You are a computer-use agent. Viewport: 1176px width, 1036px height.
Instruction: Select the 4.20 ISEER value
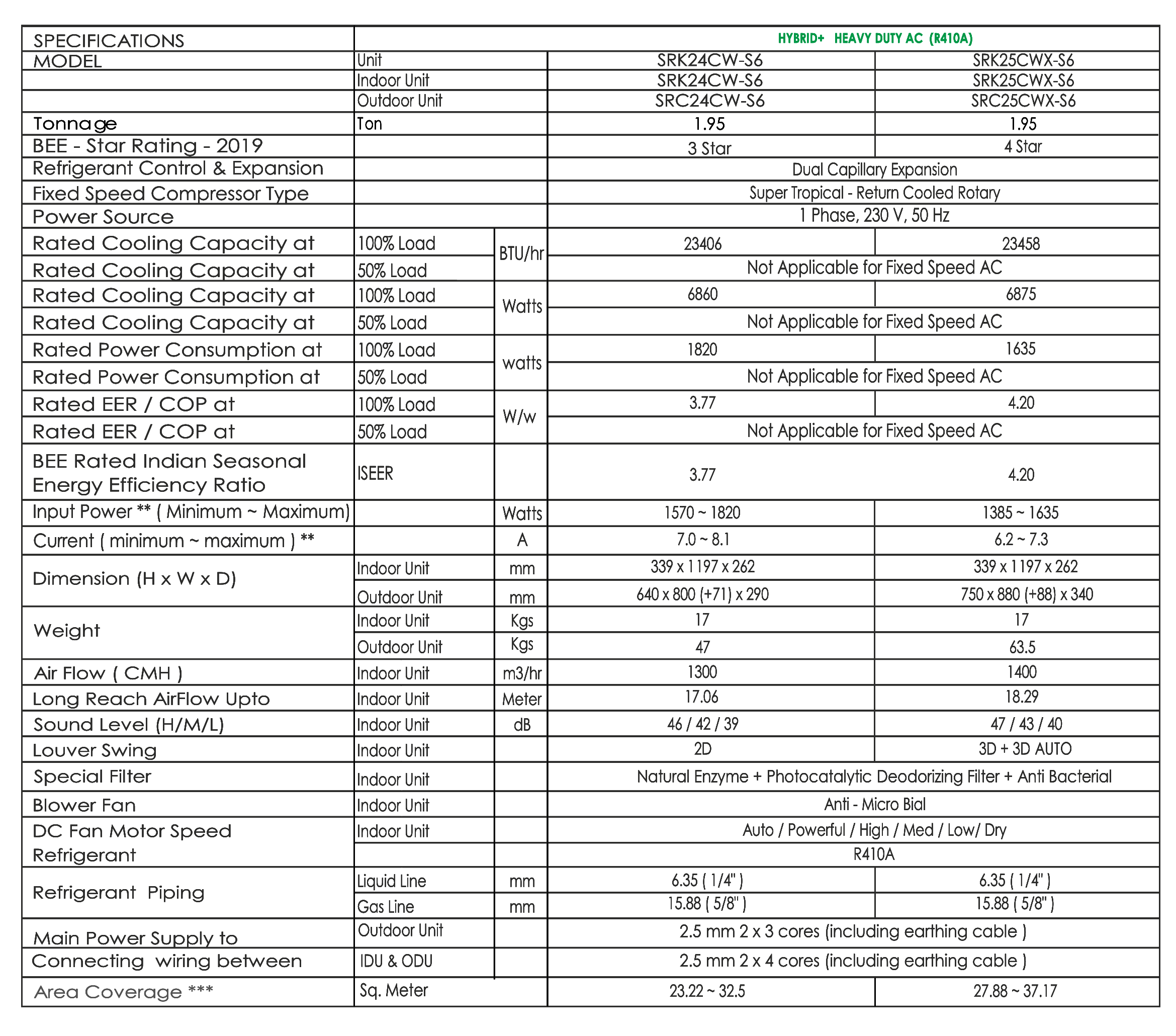(1021, 475)
